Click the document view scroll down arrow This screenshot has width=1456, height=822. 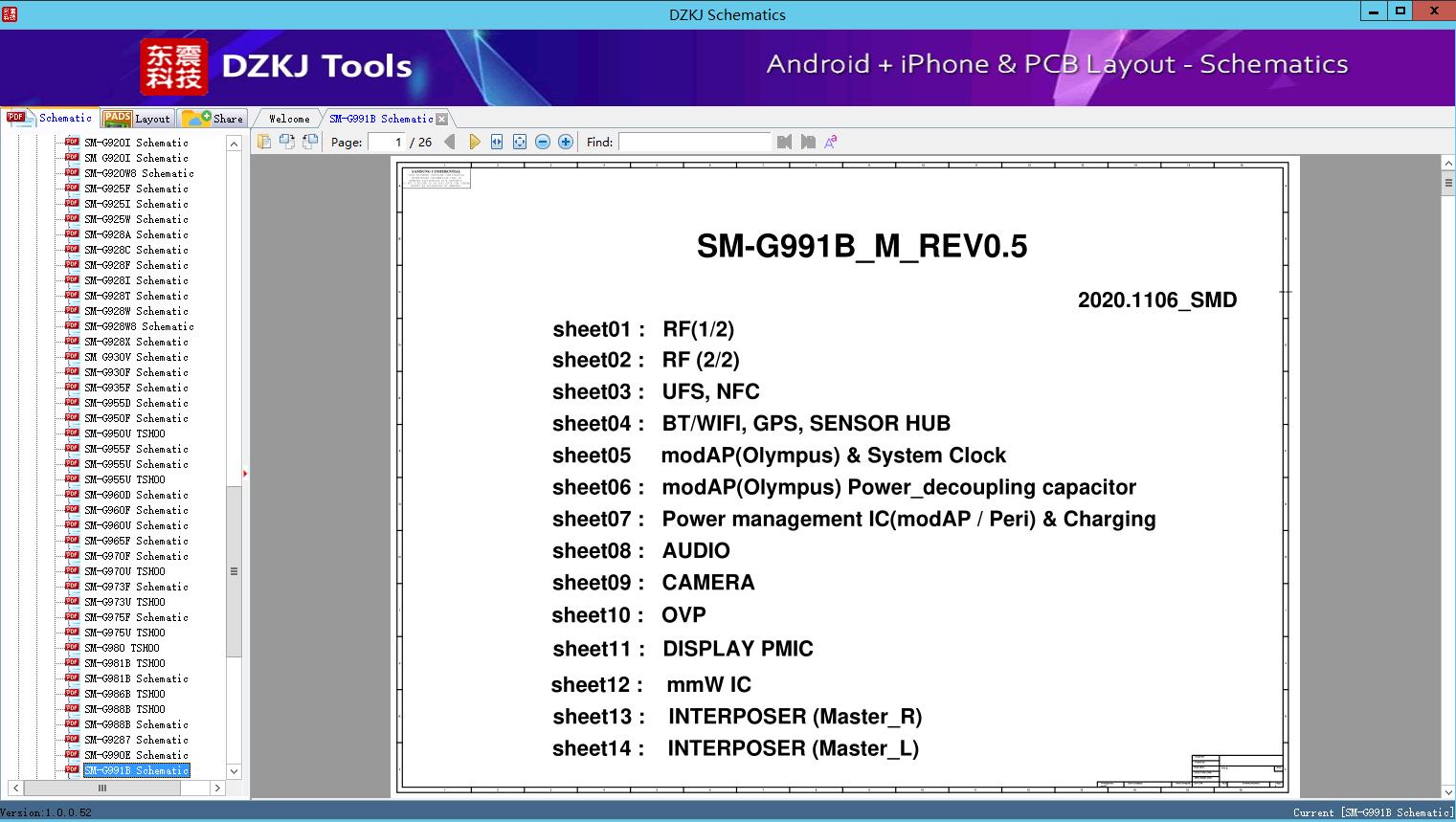[x=1448, y=791]
